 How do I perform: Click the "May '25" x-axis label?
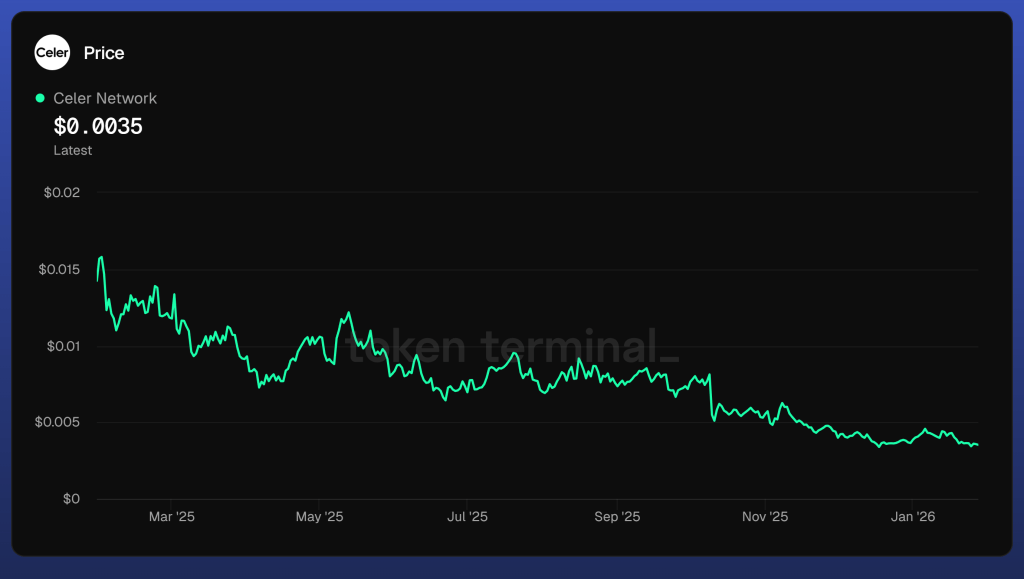pyautogui.click(x=319, y=516)
